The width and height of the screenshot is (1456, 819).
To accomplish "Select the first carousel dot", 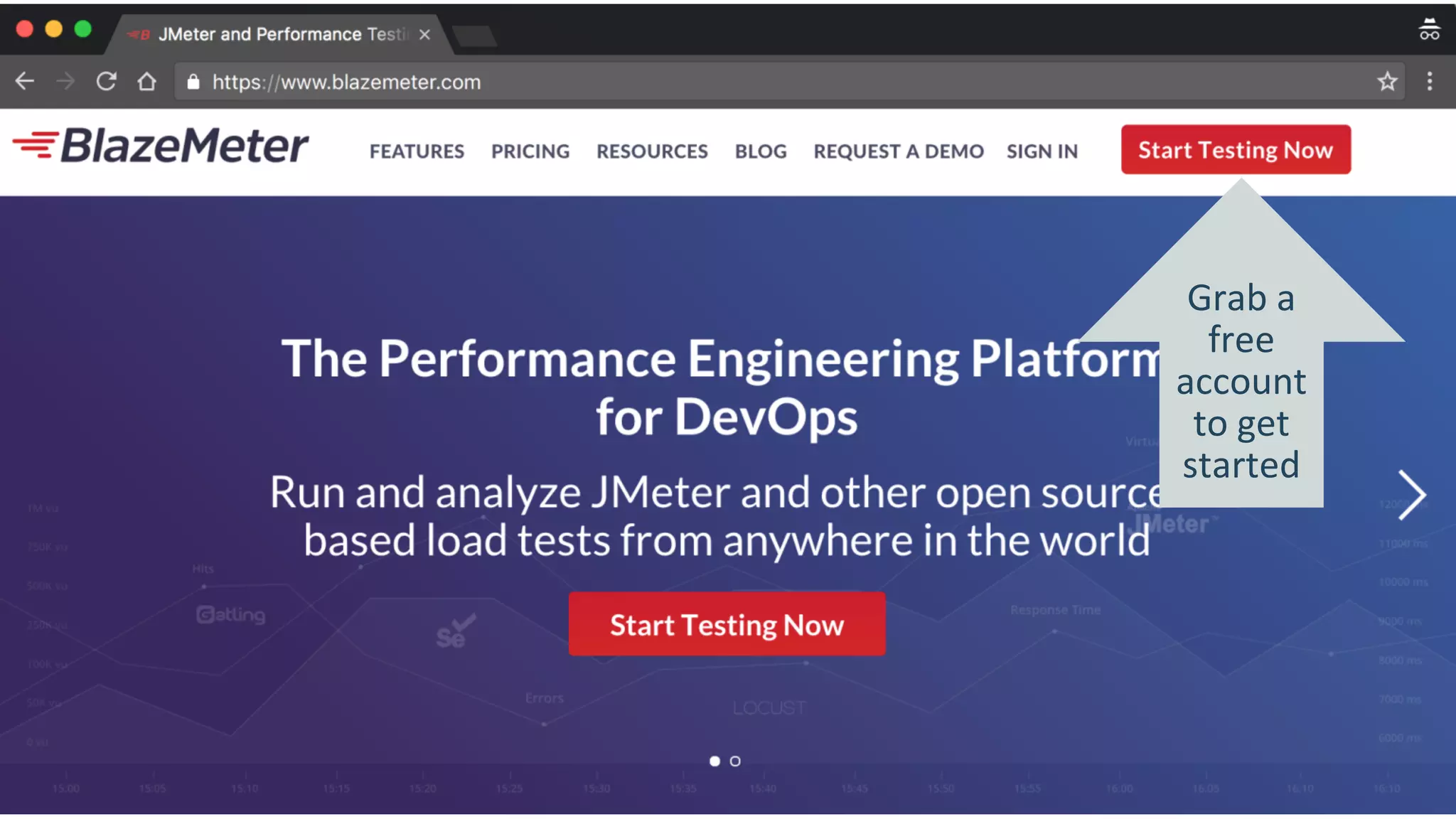I will click(714, 761).
